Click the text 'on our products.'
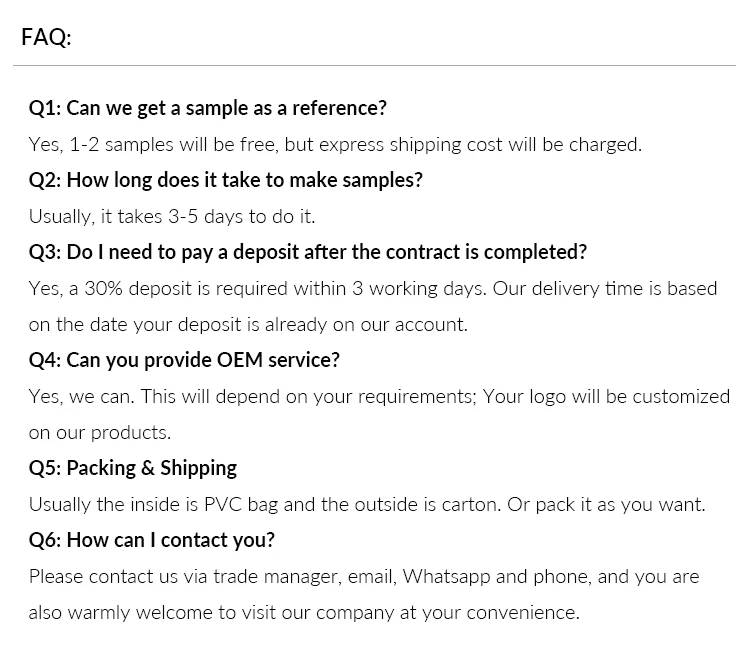The height and width of the screenshot is (660, 750). click(x=100, y=432)
